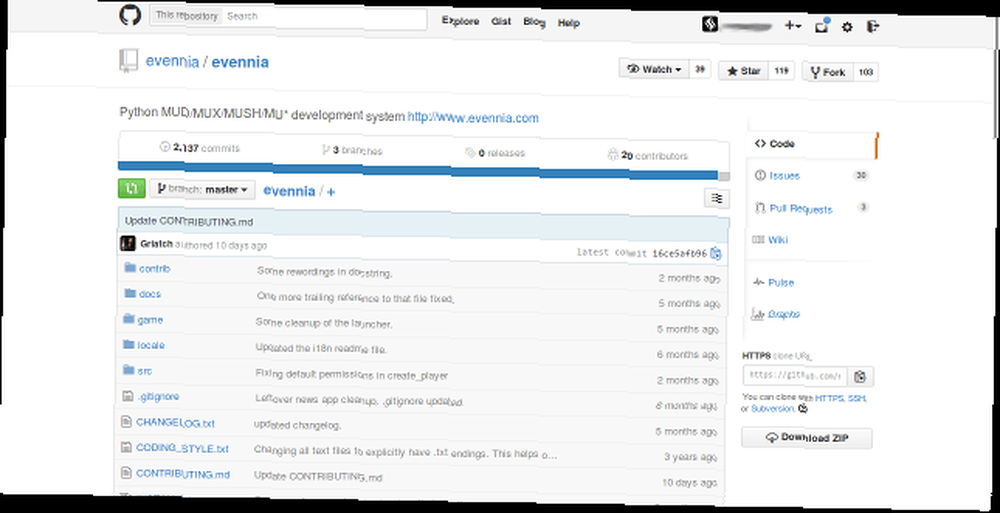Open http://www.evennia.com link
This screenshot has width=1000, height=513.
pos(473,118)
